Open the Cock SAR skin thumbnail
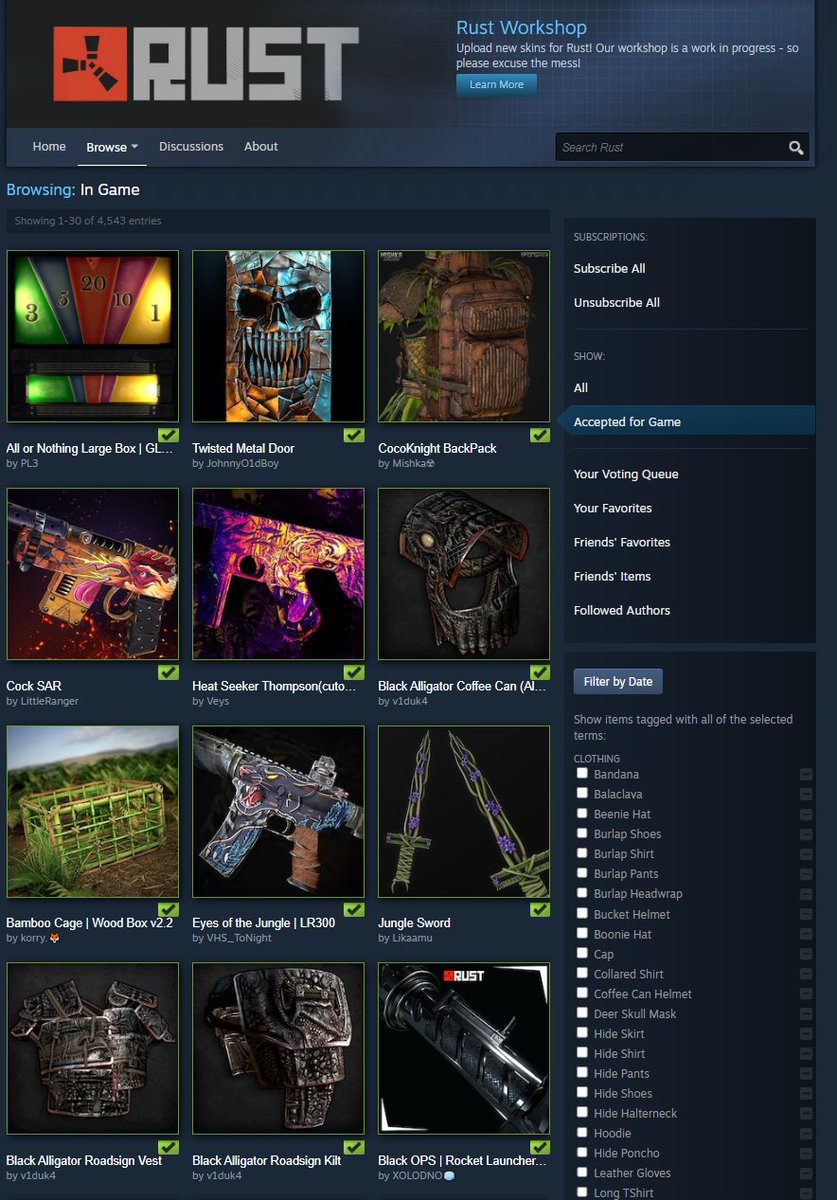Viewport: 837px width, 1200px height. (92, 574)
